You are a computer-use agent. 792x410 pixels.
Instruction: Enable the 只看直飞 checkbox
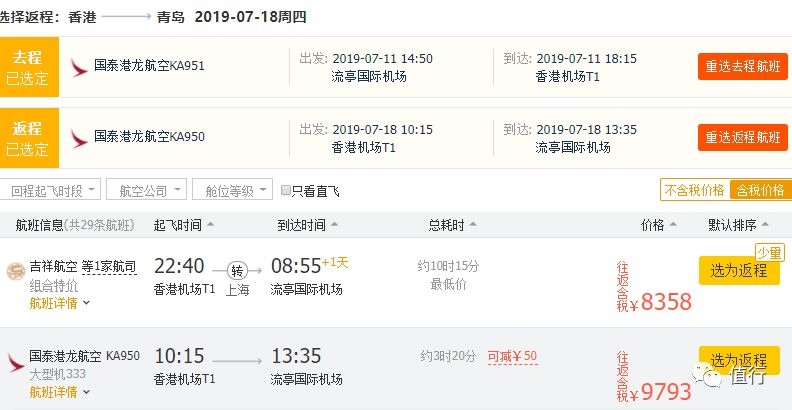click(x=286, y=190)
